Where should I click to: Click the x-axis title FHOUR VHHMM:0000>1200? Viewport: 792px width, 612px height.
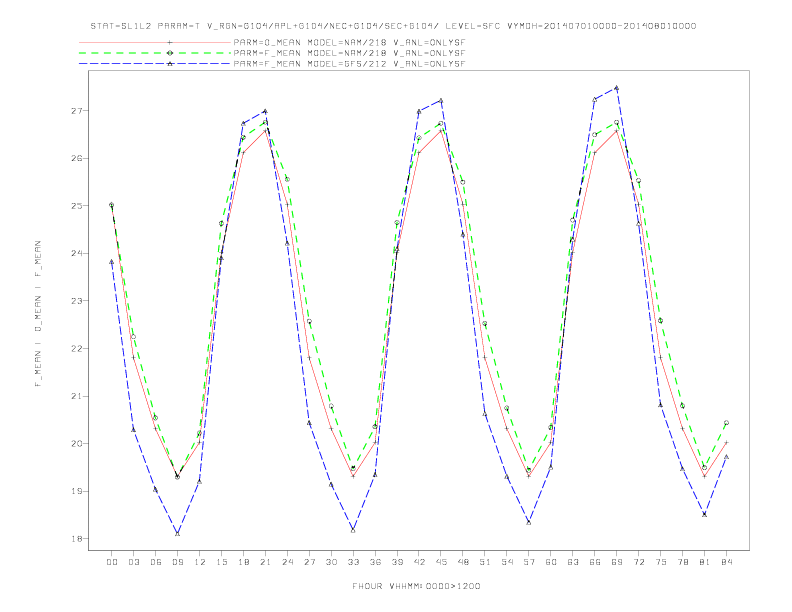tap(416, 586)
